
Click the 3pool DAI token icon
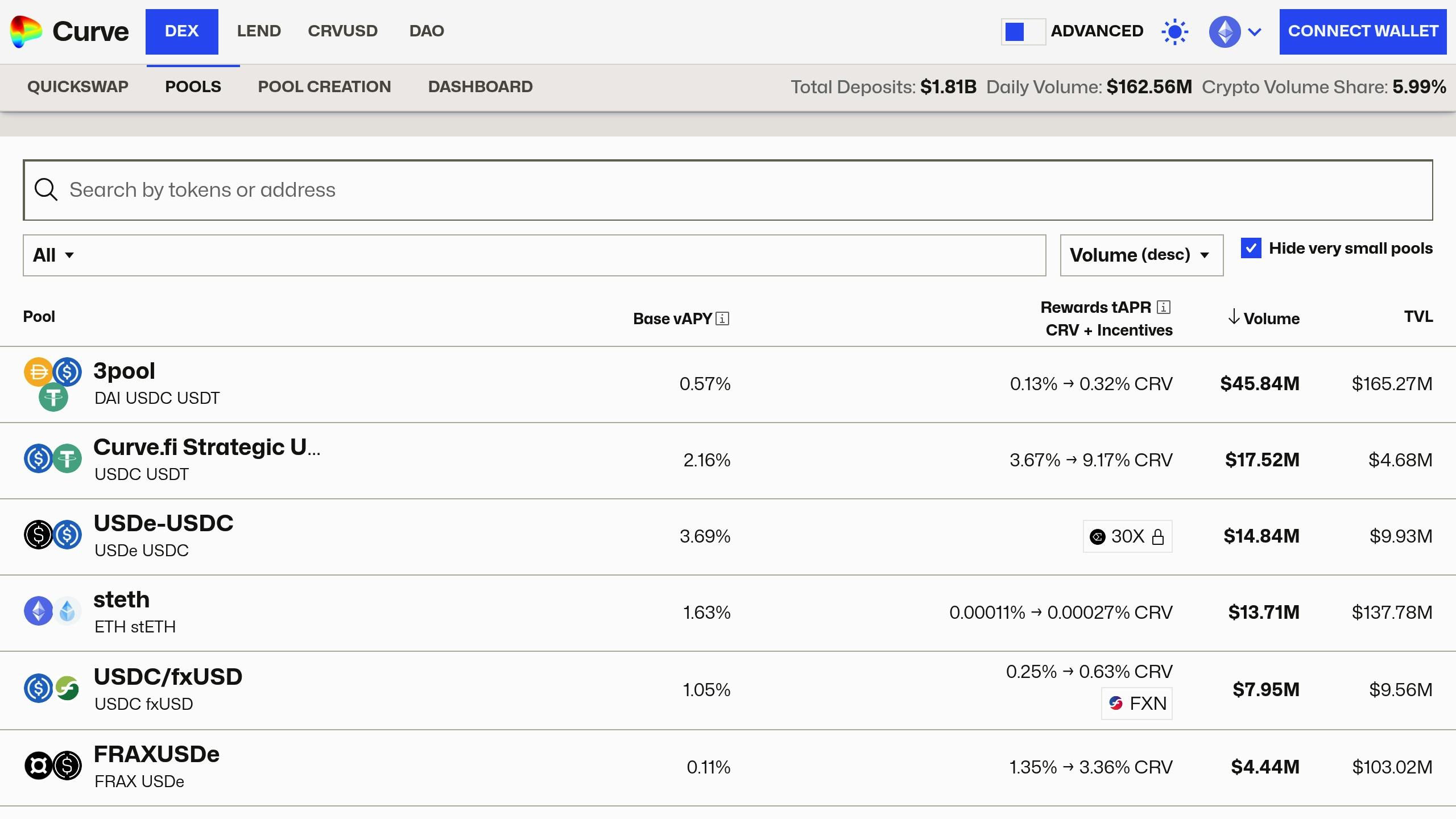pyautogui.click(x=38, y=372)
